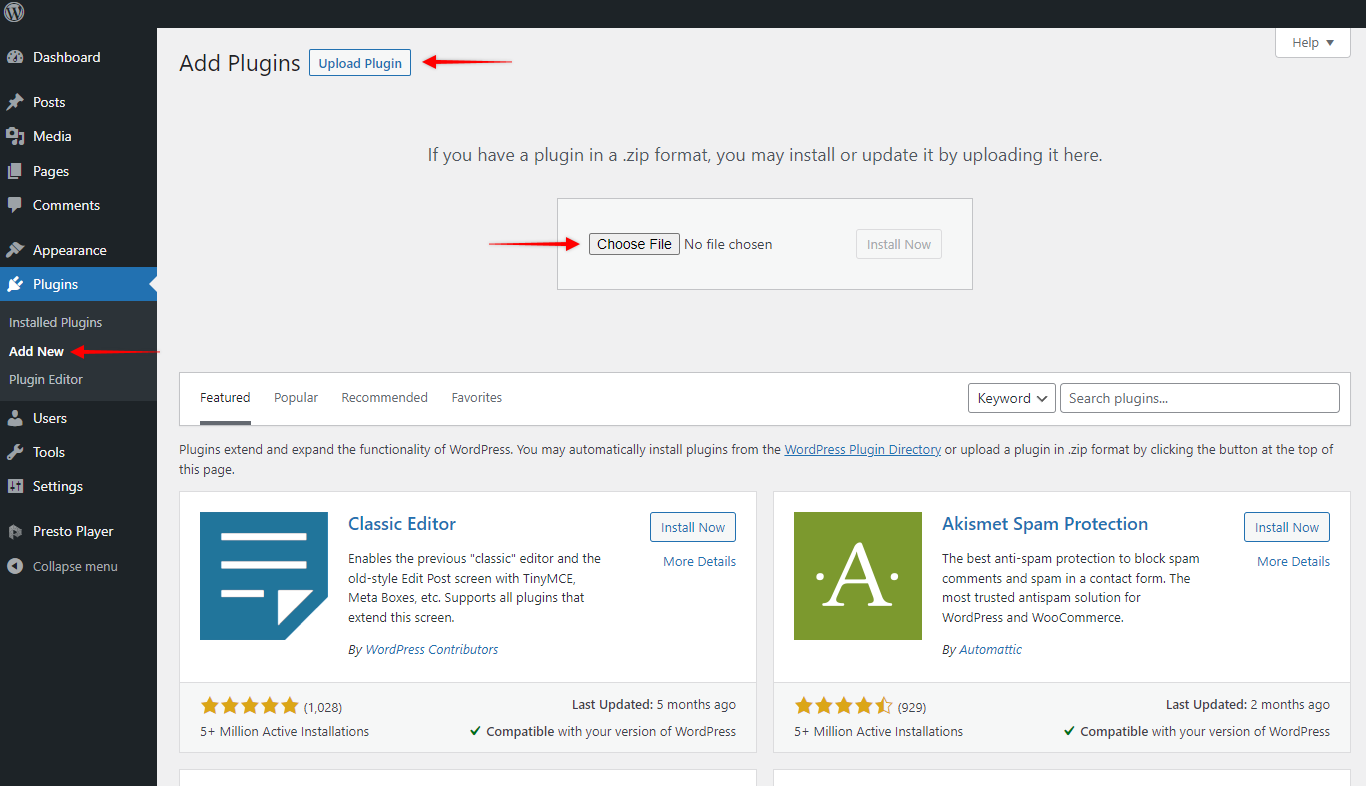Click 'Last Updated: 2 months ago' text
This screenshot has width=1366, height=786.
[1248, 705]
